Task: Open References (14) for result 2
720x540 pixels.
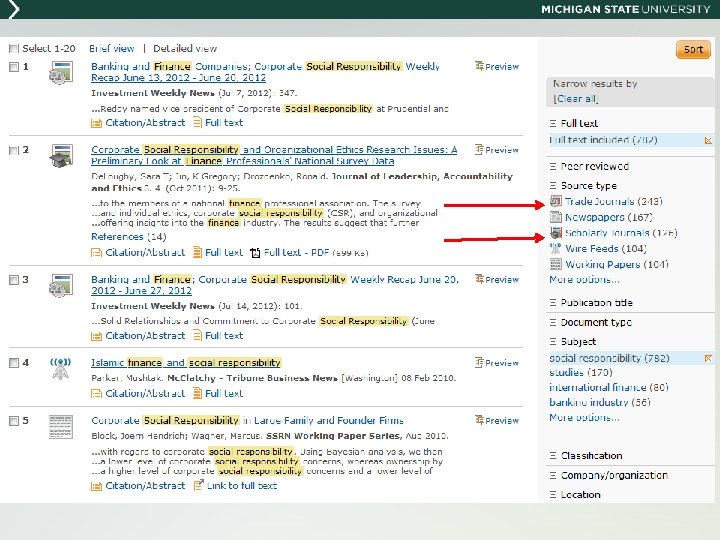Action: point(129,237)
